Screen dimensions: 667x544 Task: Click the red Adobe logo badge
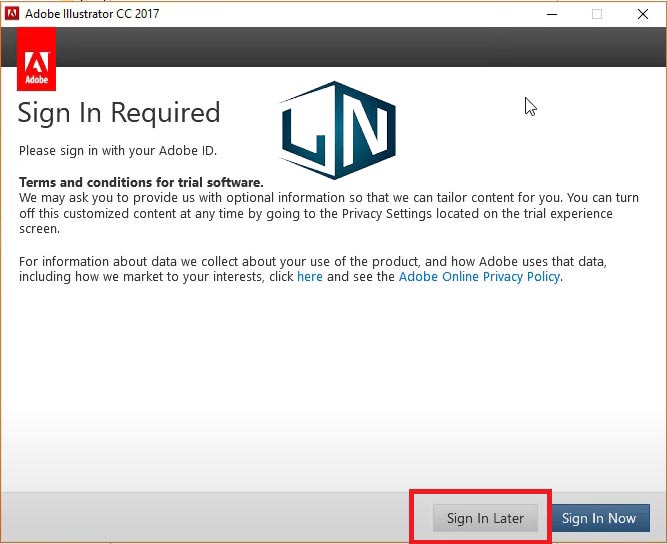point(36,60)
